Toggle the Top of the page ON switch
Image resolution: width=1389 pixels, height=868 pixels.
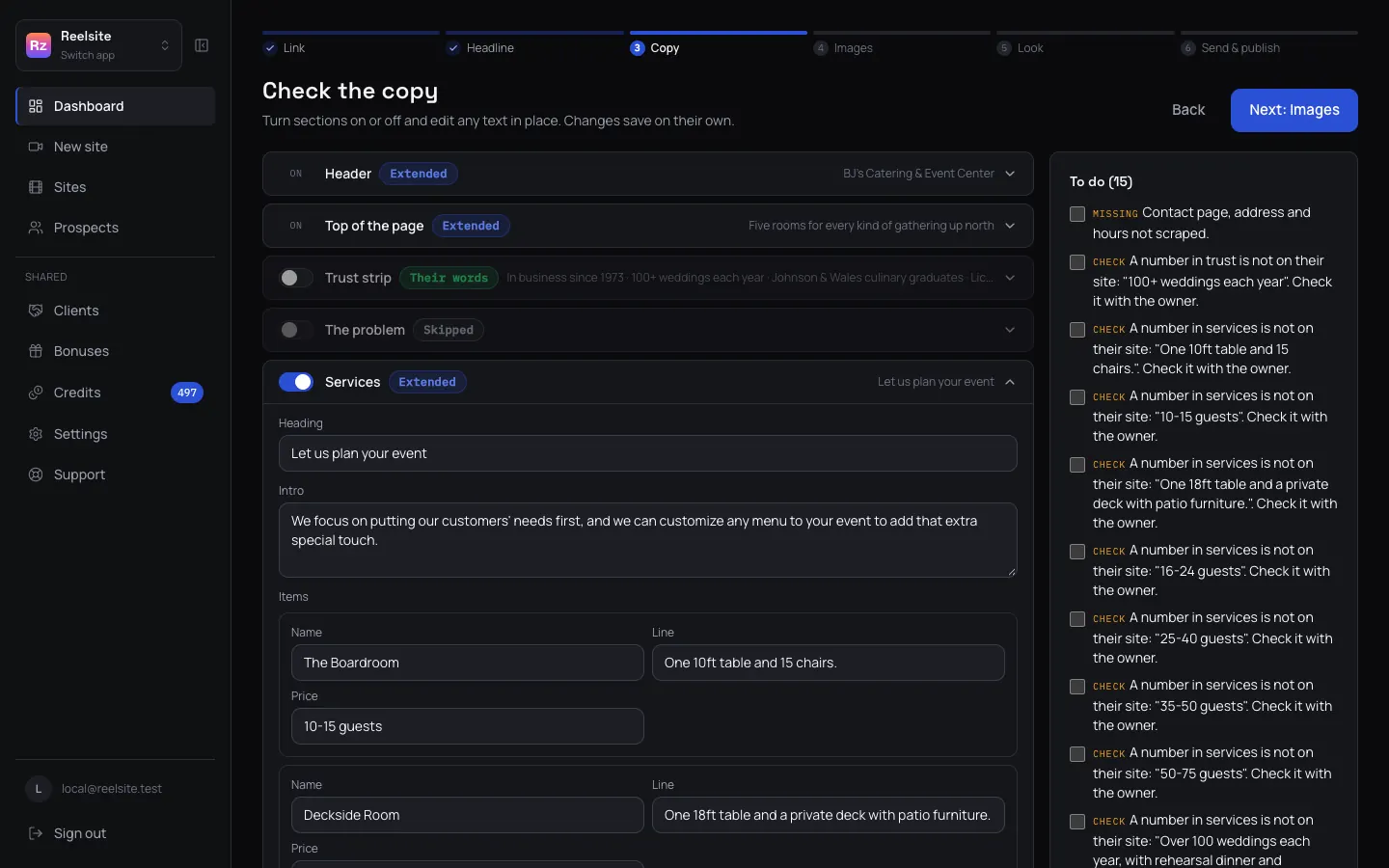tap(296, 226)
